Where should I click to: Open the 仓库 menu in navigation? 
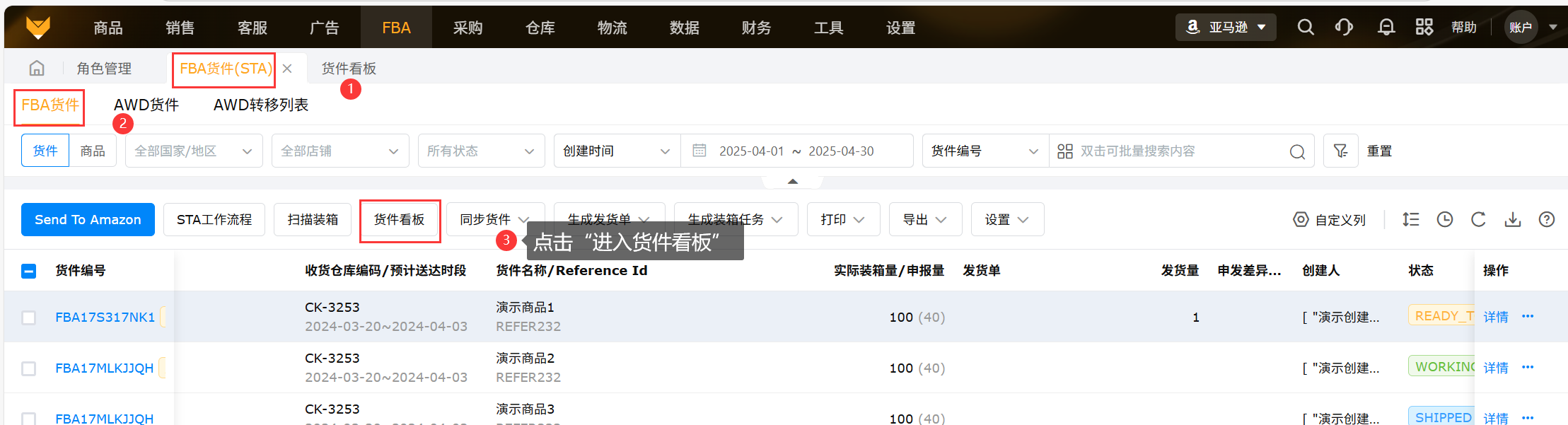[x=540, y=28]
